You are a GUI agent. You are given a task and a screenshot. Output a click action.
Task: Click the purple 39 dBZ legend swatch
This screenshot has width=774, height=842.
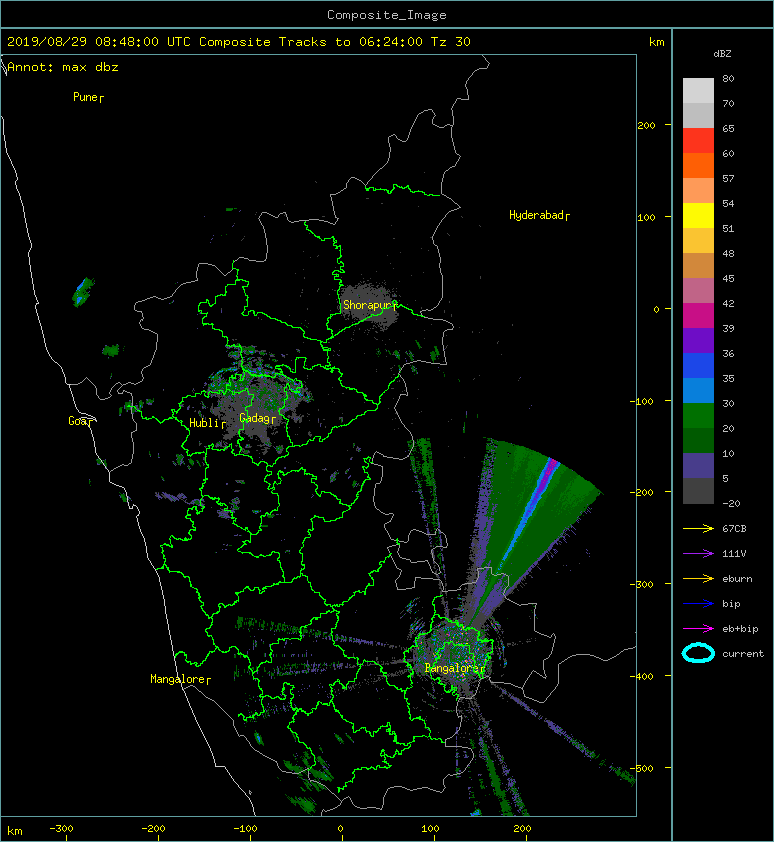coord(698,340)
